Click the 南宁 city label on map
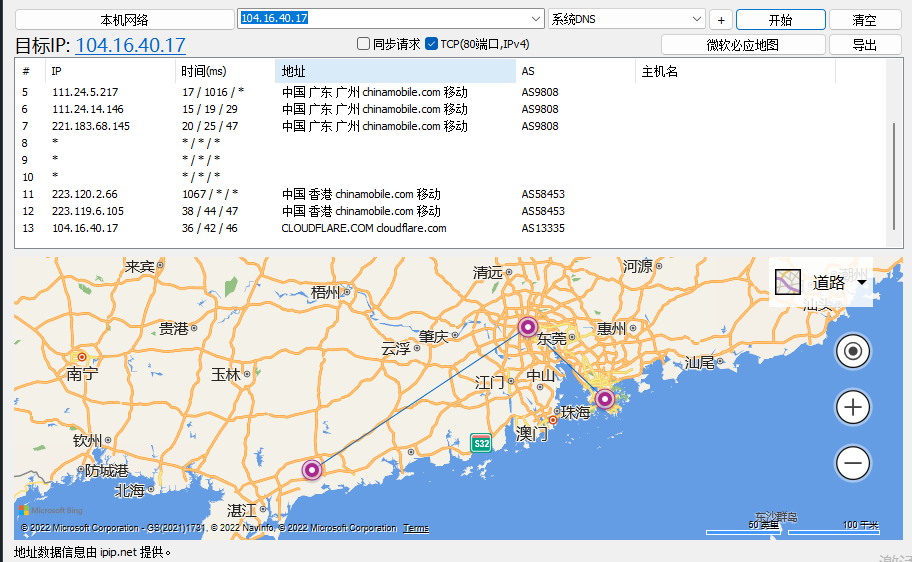Screen dimensions: 912x562 point(83,374)
